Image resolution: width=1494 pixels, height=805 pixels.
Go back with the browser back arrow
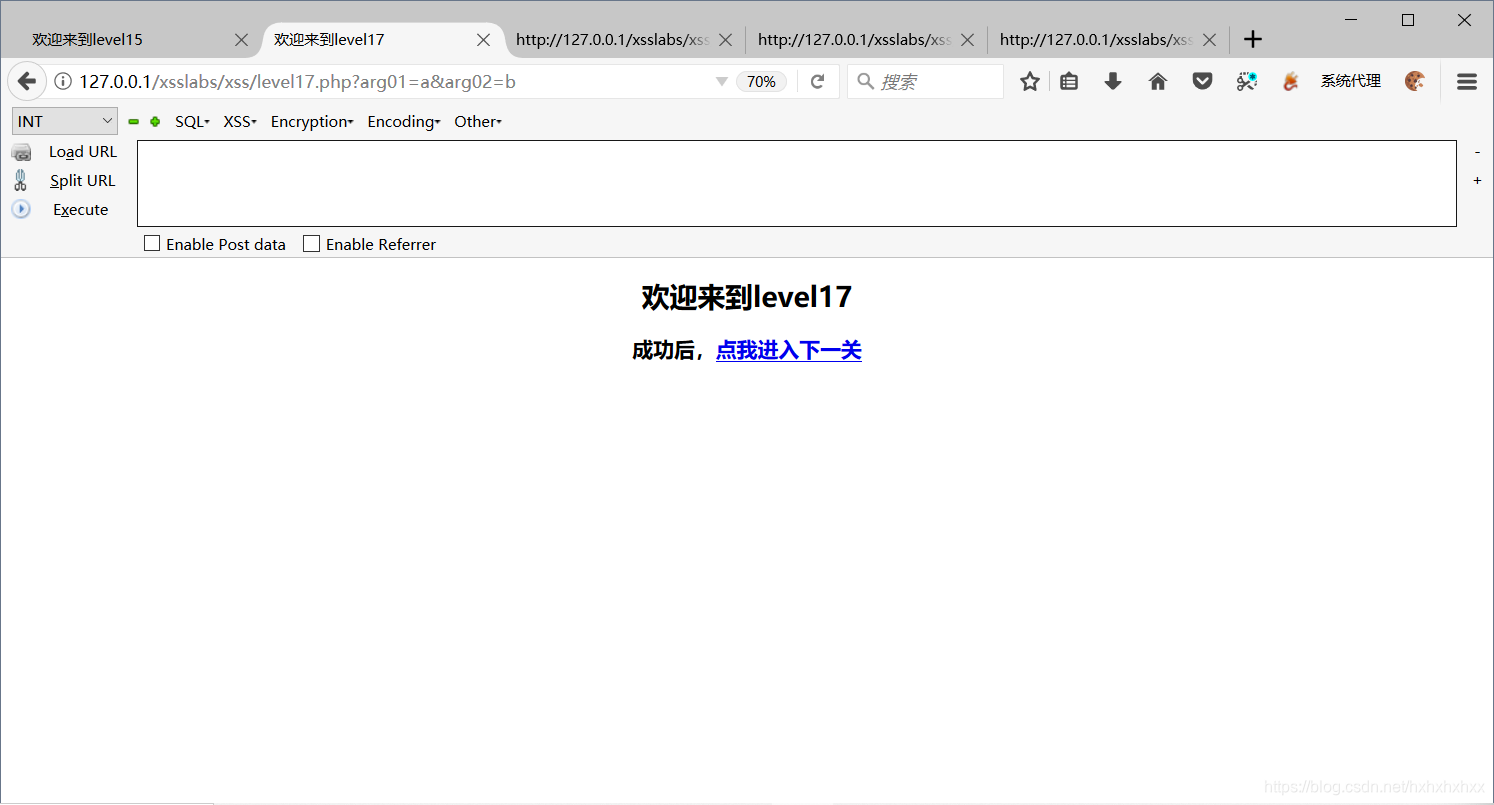(x=27, y=82)
